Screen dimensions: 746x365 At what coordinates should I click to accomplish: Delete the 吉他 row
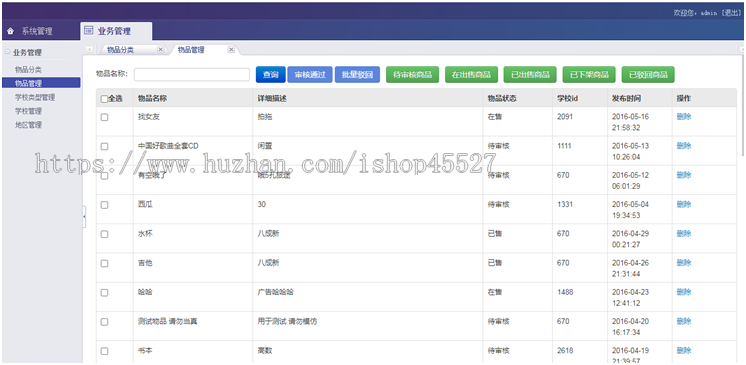(x=684, y=263)
